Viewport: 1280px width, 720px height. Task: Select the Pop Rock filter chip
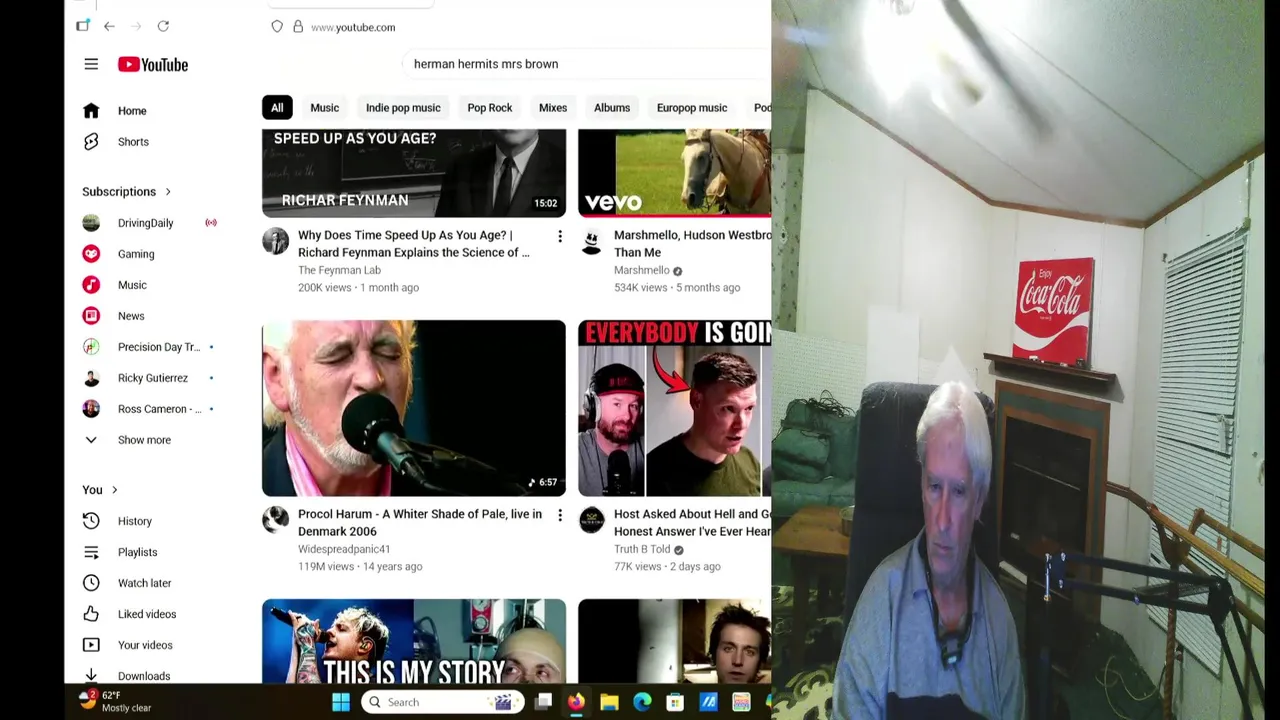(x=490, y=108)
